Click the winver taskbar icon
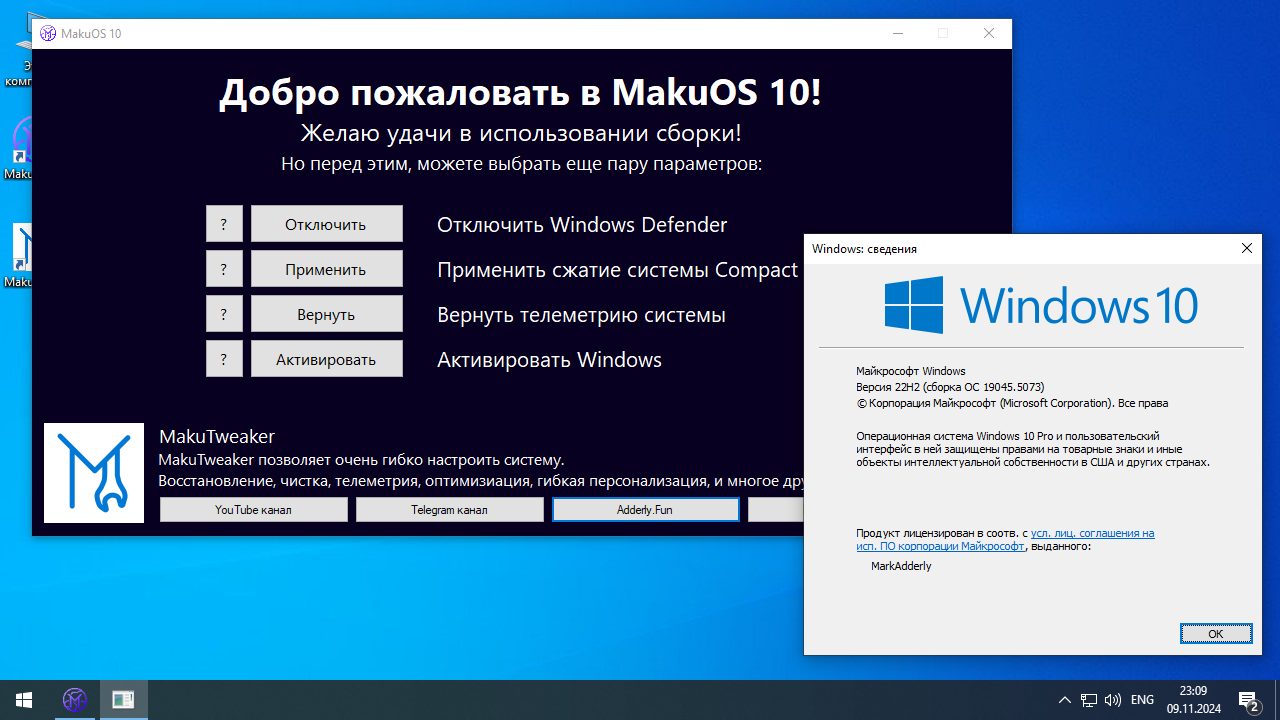1280x720 pixels. coord(123,700)
